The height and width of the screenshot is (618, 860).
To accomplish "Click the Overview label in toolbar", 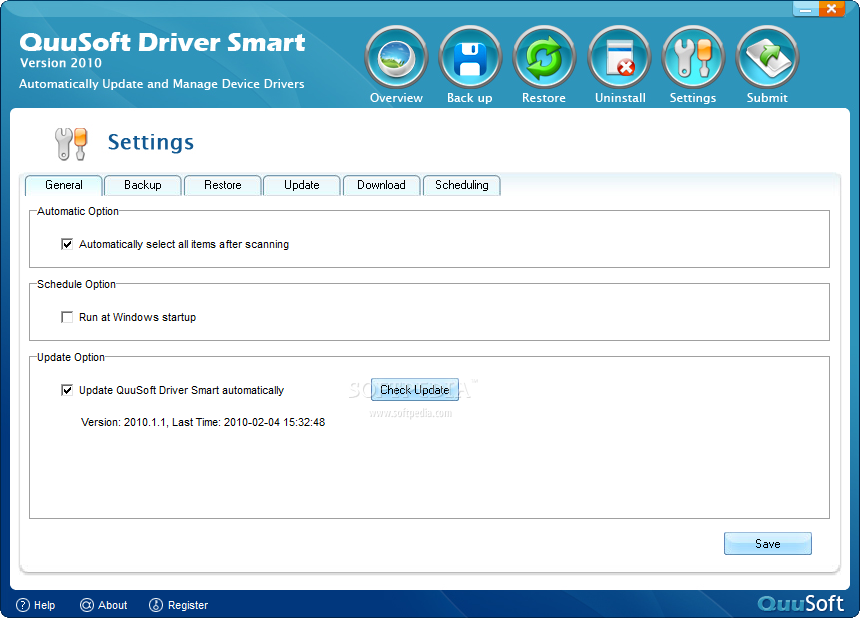I will (396, 98).
